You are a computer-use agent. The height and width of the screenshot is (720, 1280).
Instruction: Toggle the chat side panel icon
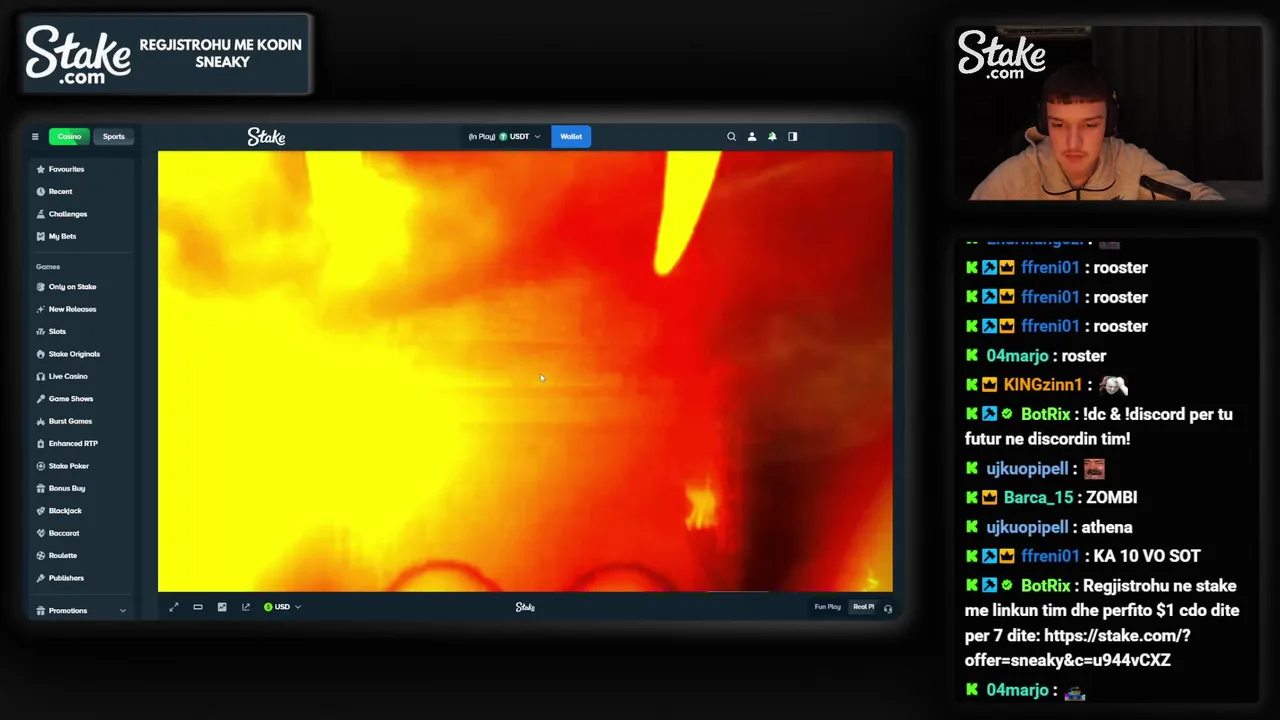(x=793, y=137)
